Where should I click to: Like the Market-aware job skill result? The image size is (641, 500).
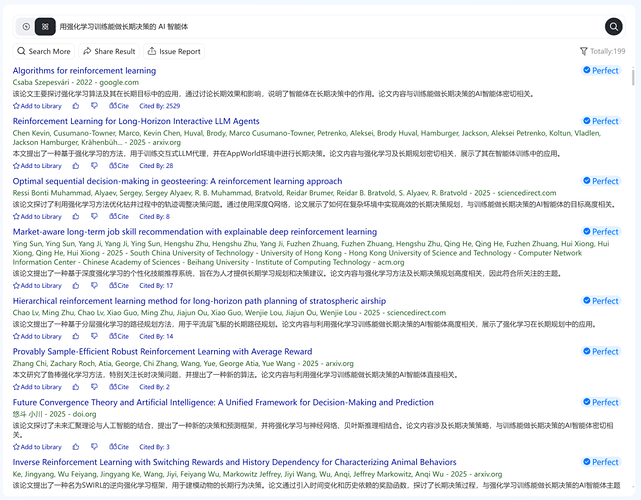pyautogui.click(x=76, y=285)
